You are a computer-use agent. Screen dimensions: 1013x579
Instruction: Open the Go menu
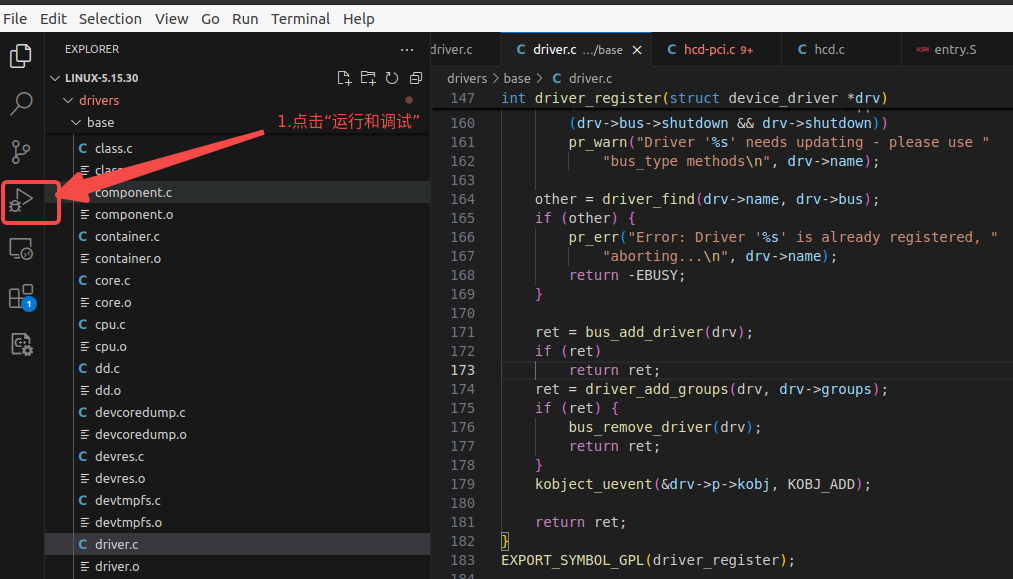click(x=210, y=19)
